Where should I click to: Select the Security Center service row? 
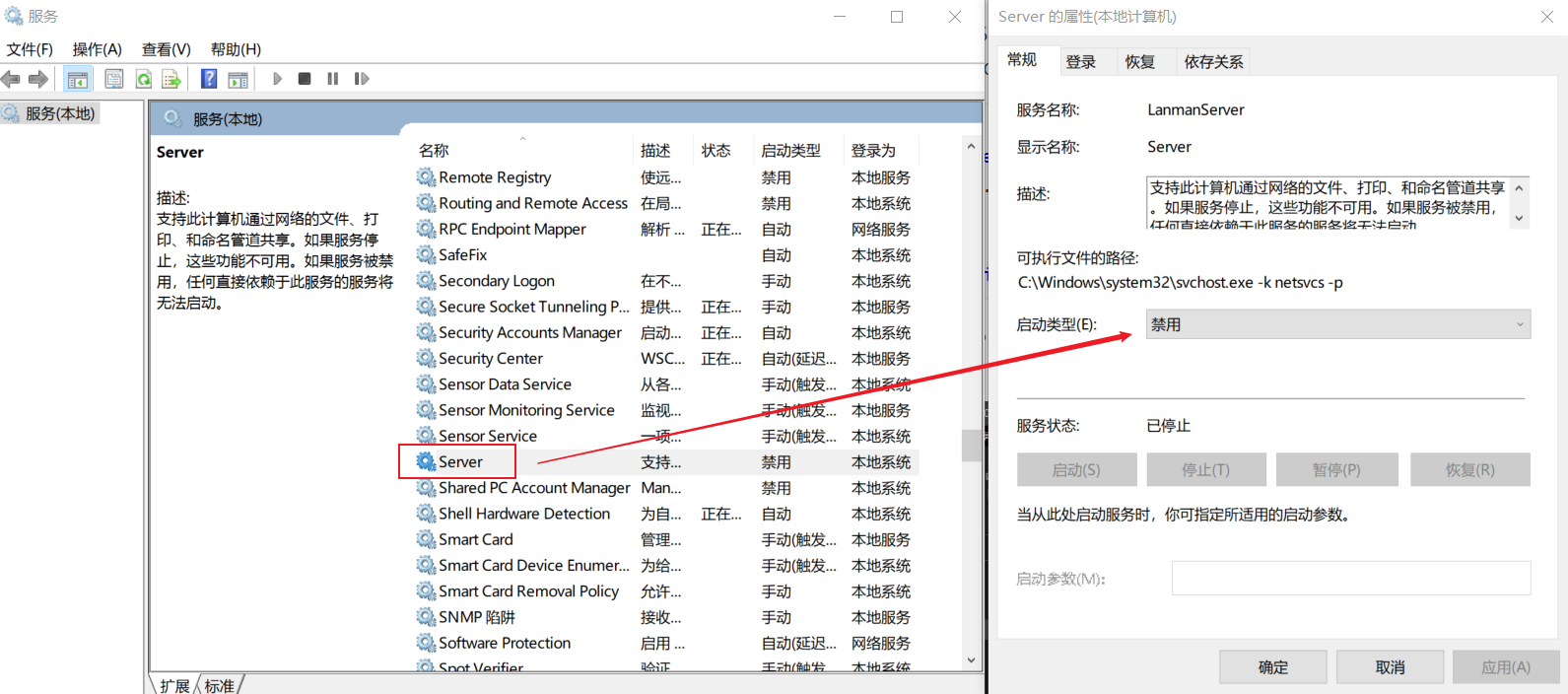491,359
